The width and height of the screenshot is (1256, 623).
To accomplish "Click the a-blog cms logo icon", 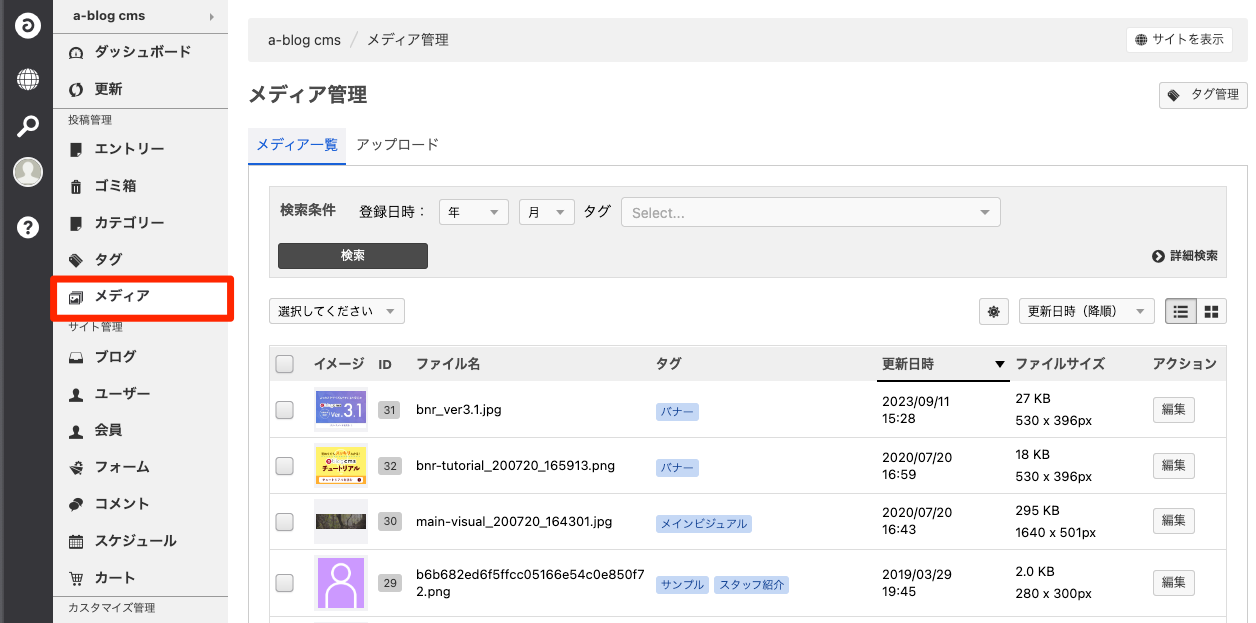I will tap(27, 26).
